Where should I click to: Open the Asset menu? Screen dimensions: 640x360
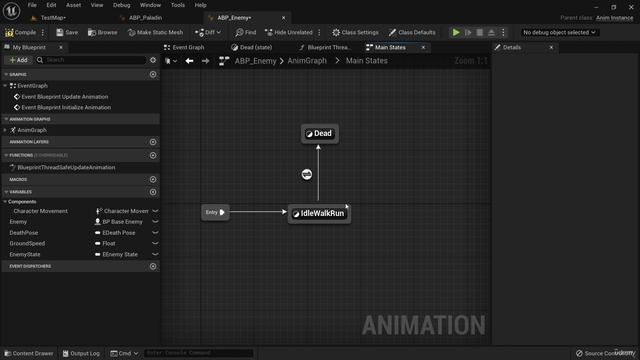pyautogui.click(x=73, y=5)
